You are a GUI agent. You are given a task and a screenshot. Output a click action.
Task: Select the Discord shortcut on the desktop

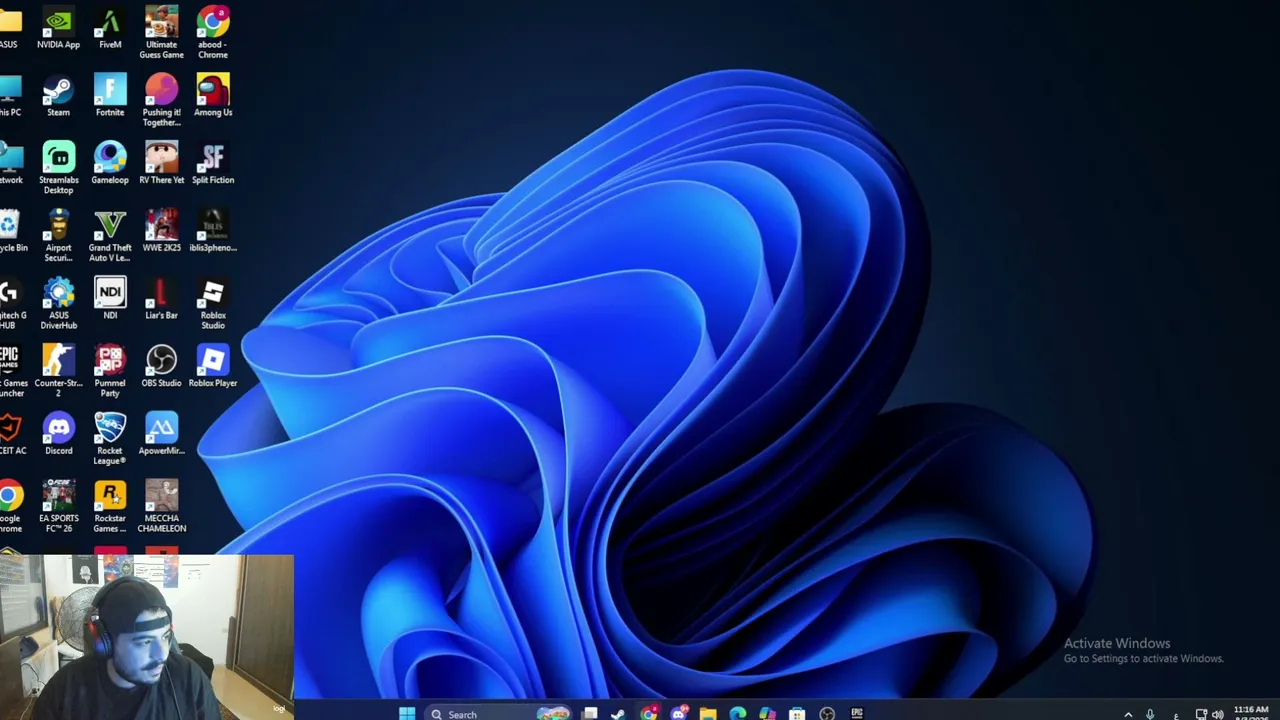58,435
